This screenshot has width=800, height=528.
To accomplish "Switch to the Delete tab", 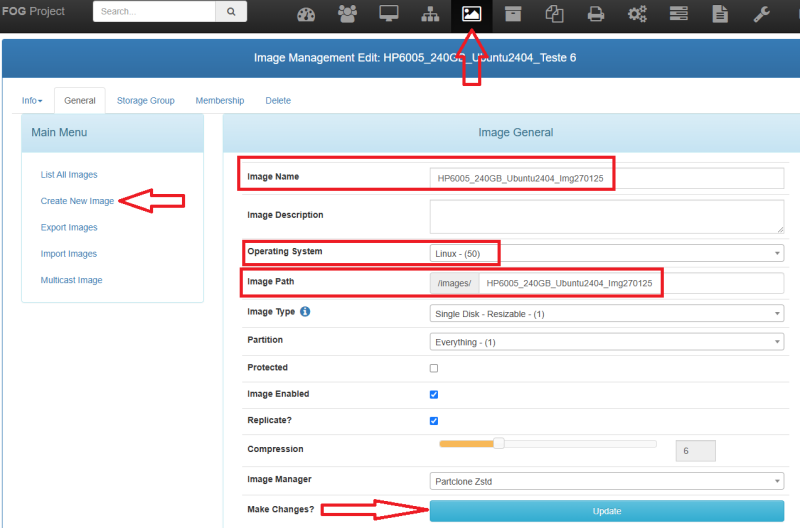I will click(278, 100).
